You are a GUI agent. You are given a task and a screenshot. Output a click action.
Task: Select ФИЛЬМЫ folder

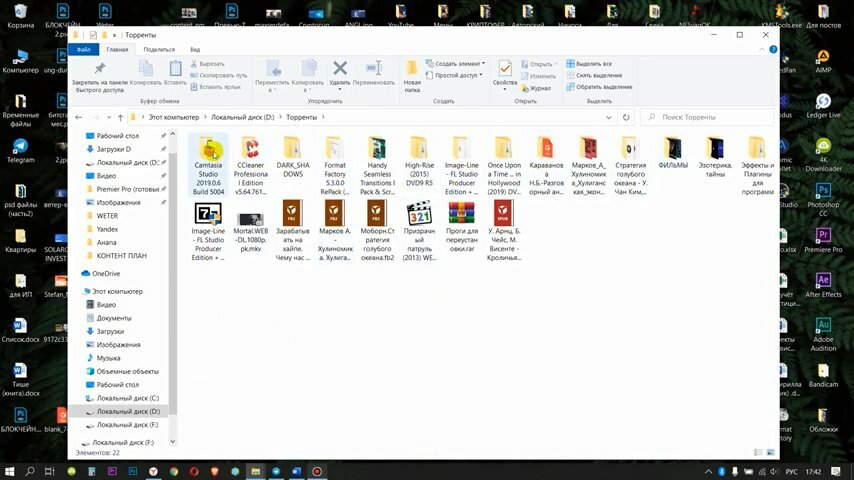coord(673,153)
